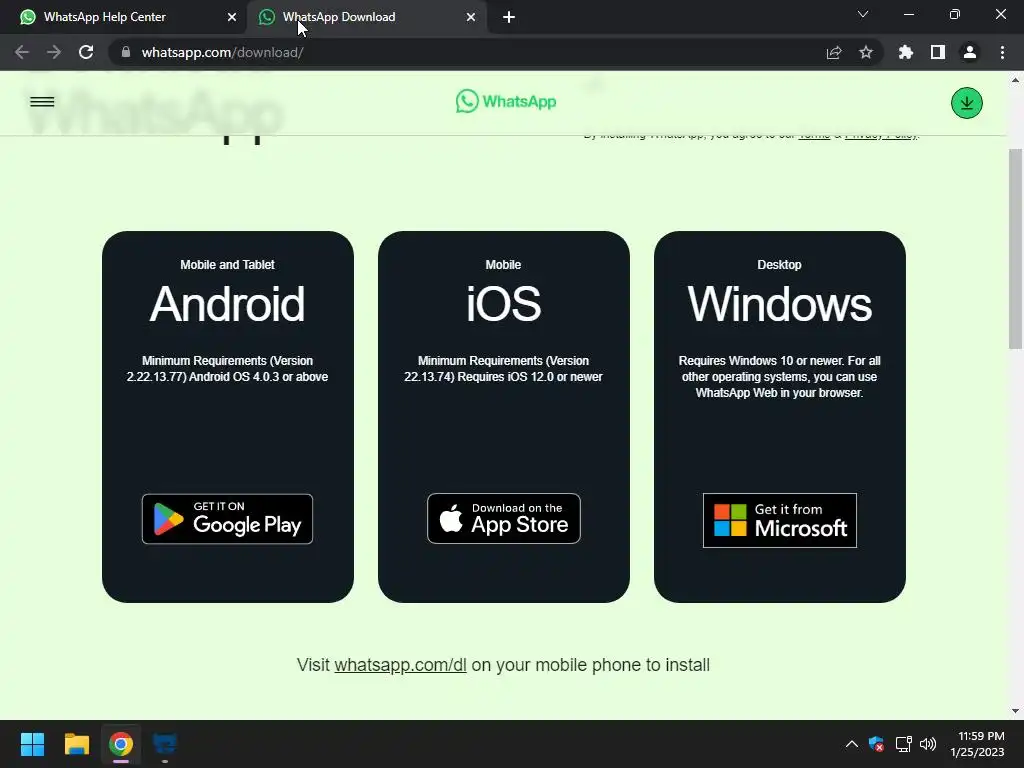Close the WhatsApp Help Center tab
This screenshot has width=1024, height=768.
pos(232,17)
